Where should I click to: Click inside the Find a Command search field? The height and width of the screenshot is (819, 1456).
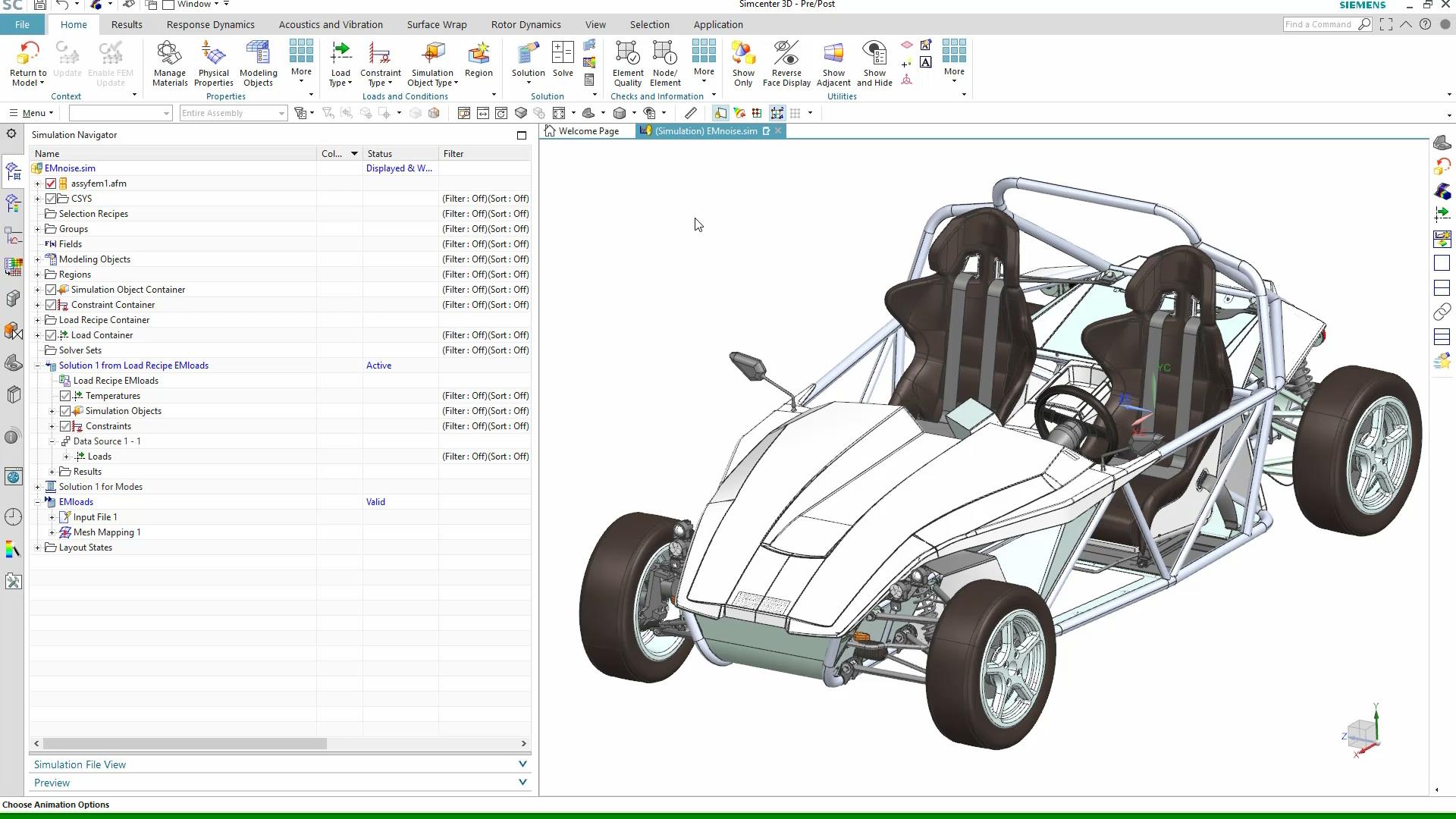[x=1319, y=24]
